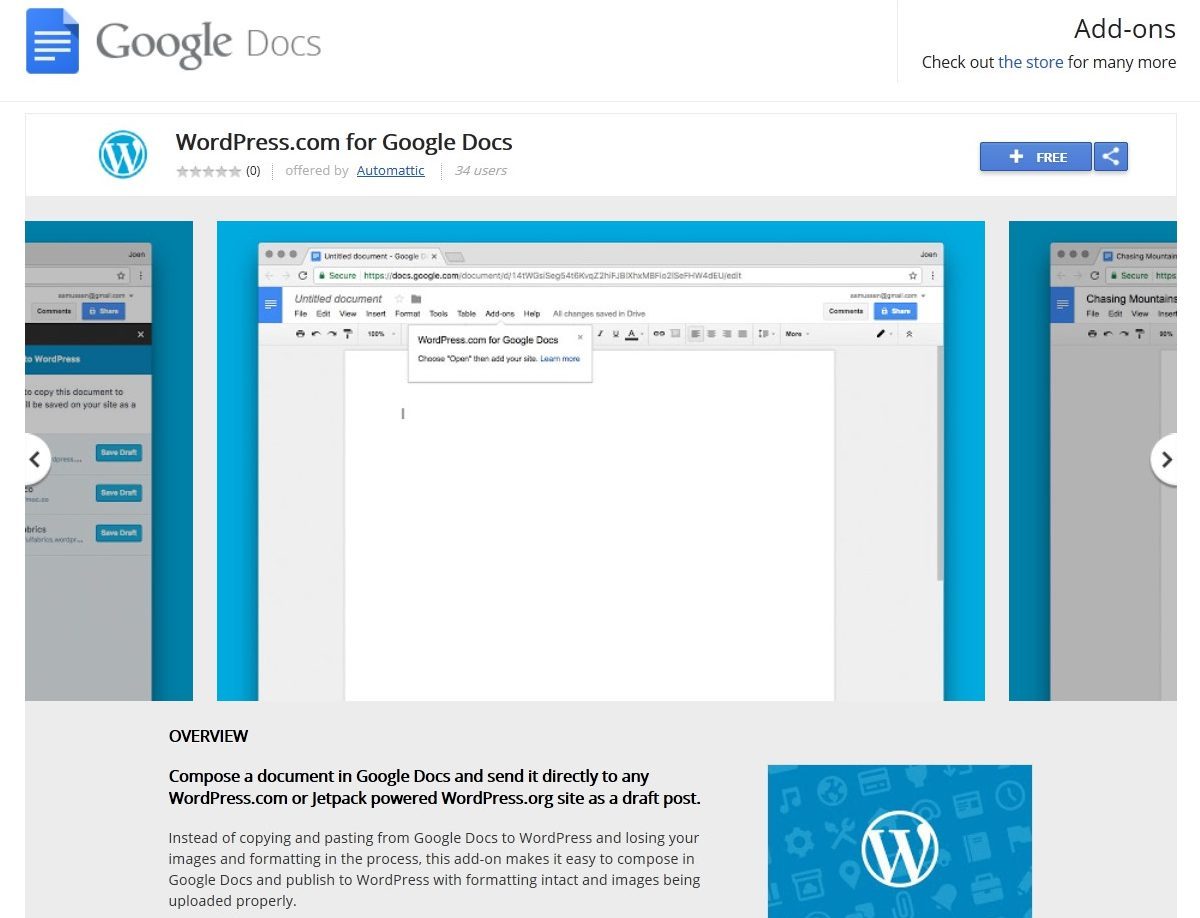This screenshot has height=918, width=1200.
Task: Open the Format menu
Action: pos(407,312)
